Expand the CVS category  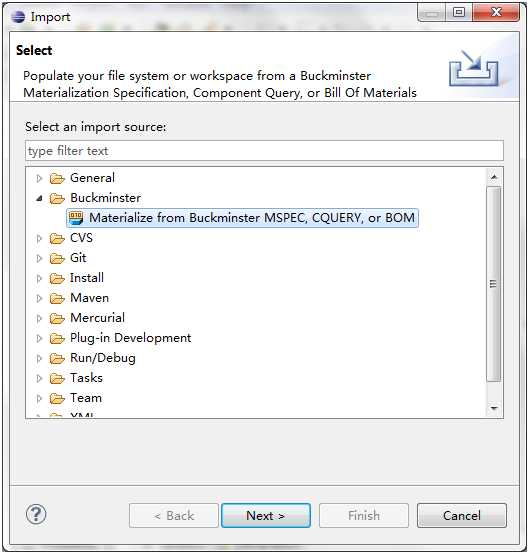coord(39,238)
